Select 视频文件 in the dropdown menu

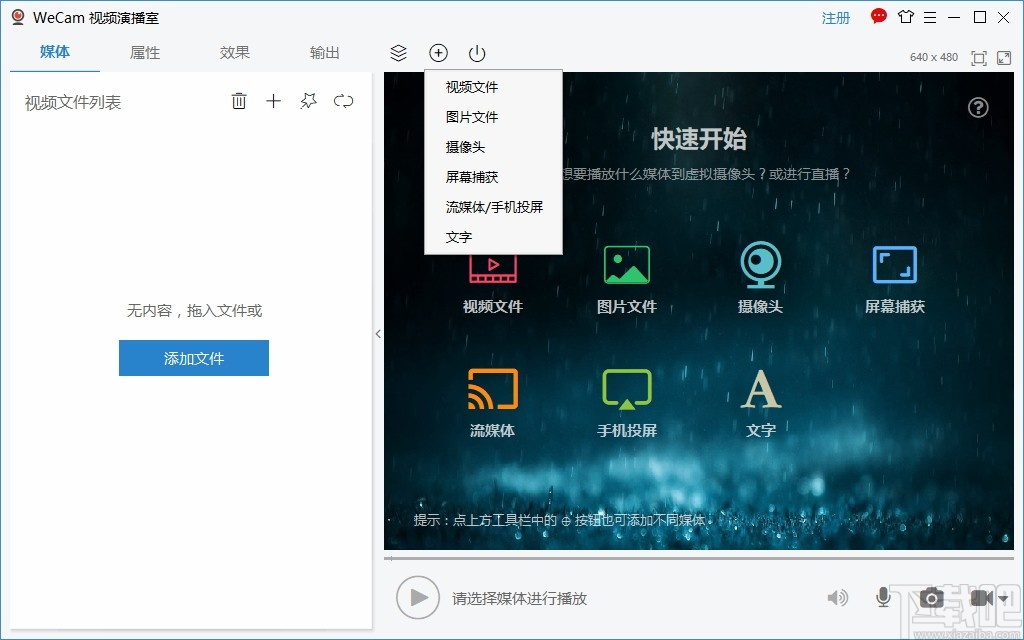[x=493, y=87]
